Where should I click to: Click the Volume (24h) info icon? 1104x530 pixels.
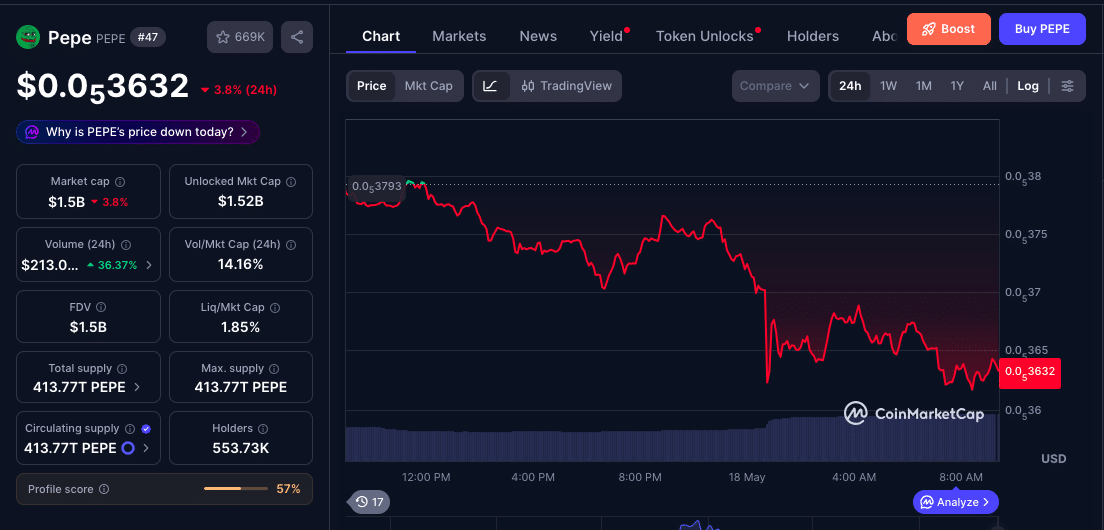click(x=126, y=245)
